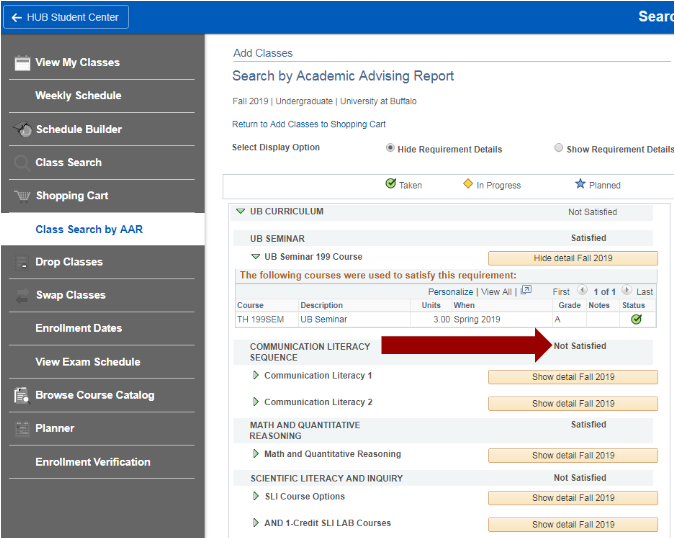Click the HUB Student Center back button
The height and width of the screenshot is (538, 675).
[x=65, y=16]
